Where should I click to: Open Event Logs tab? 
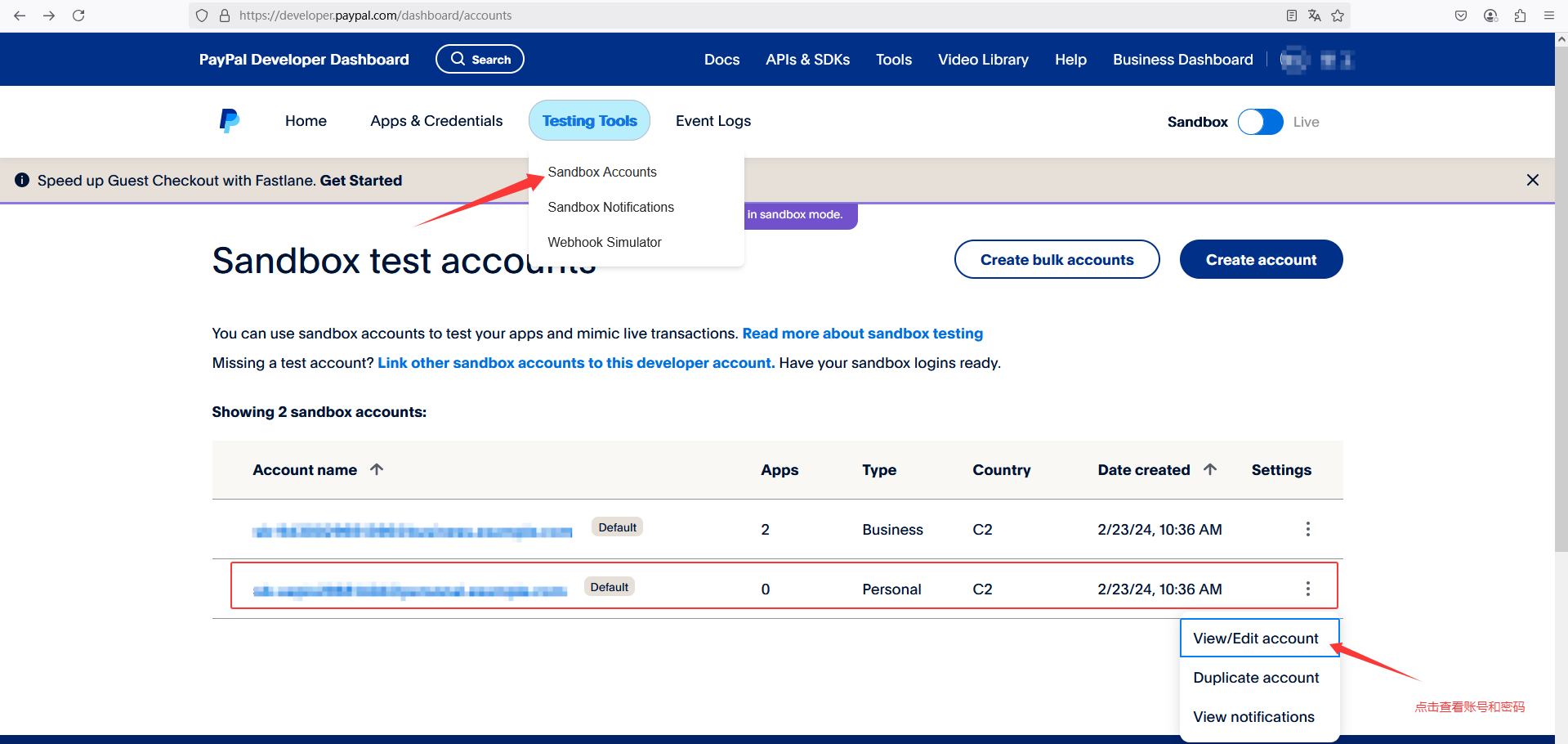point(713,121)
